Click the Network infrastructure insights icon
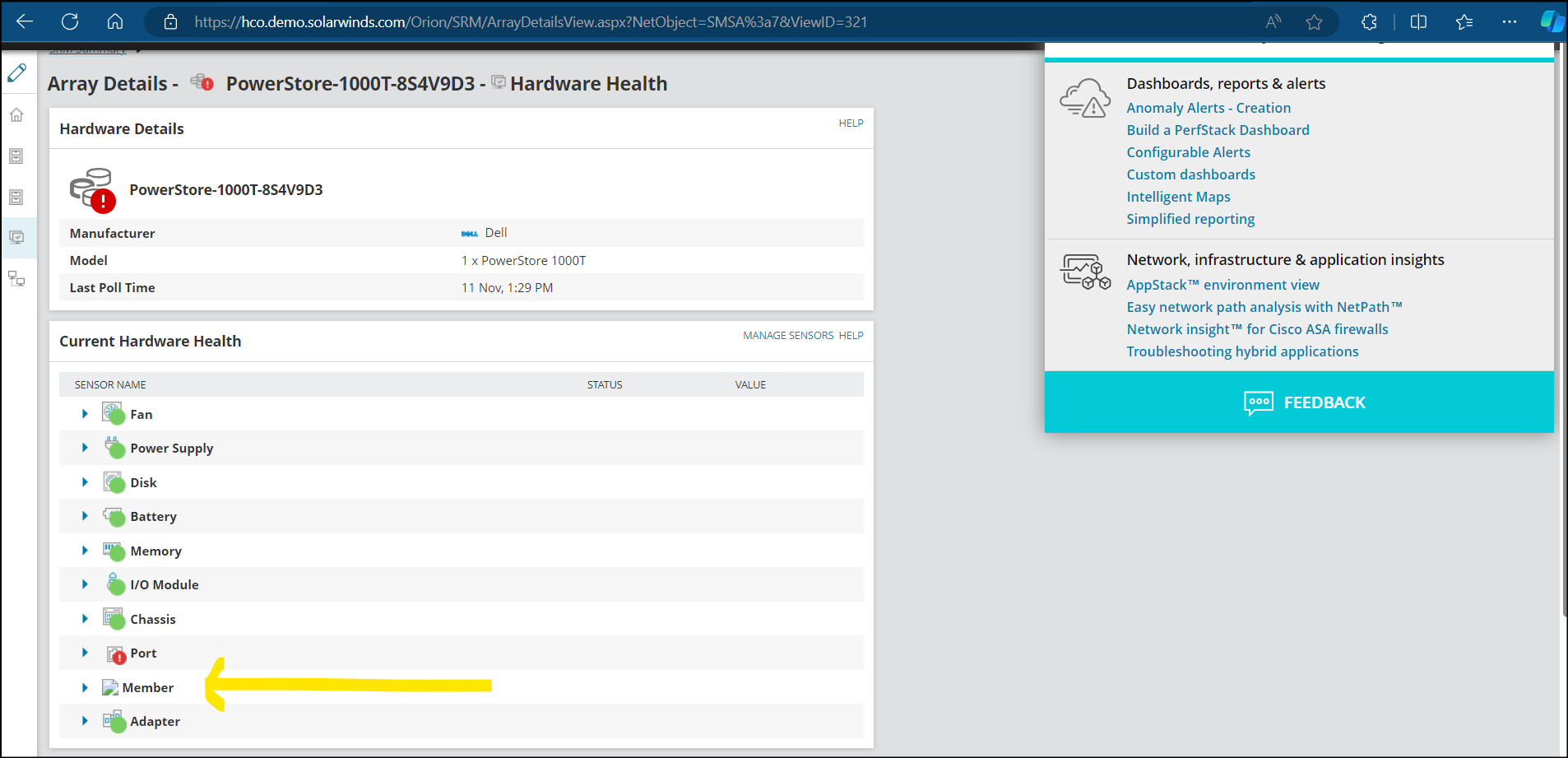 pos(1085,272)
